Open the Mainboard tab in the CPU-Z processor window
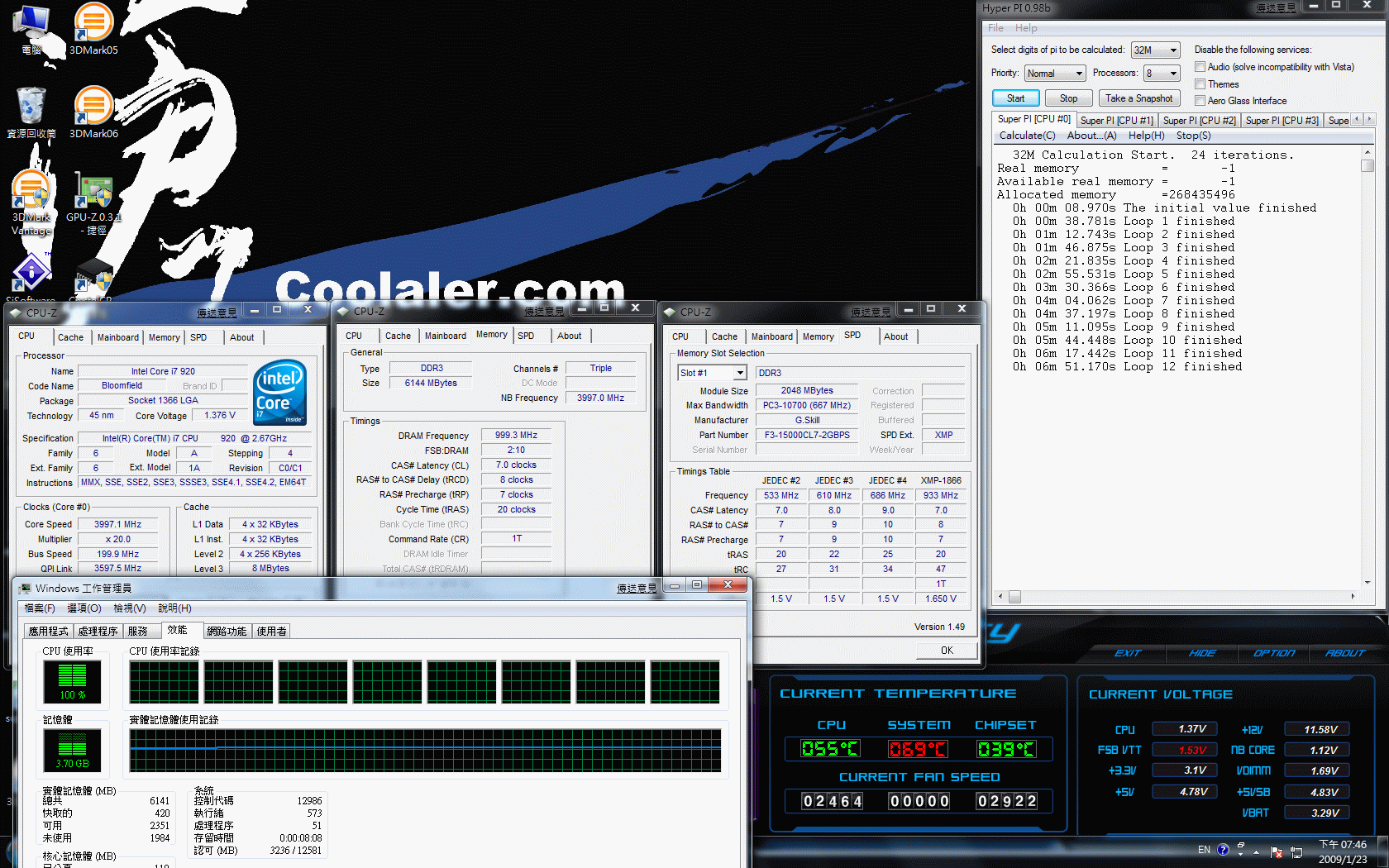Viewport: 1389px width, 868px height. 118,337
